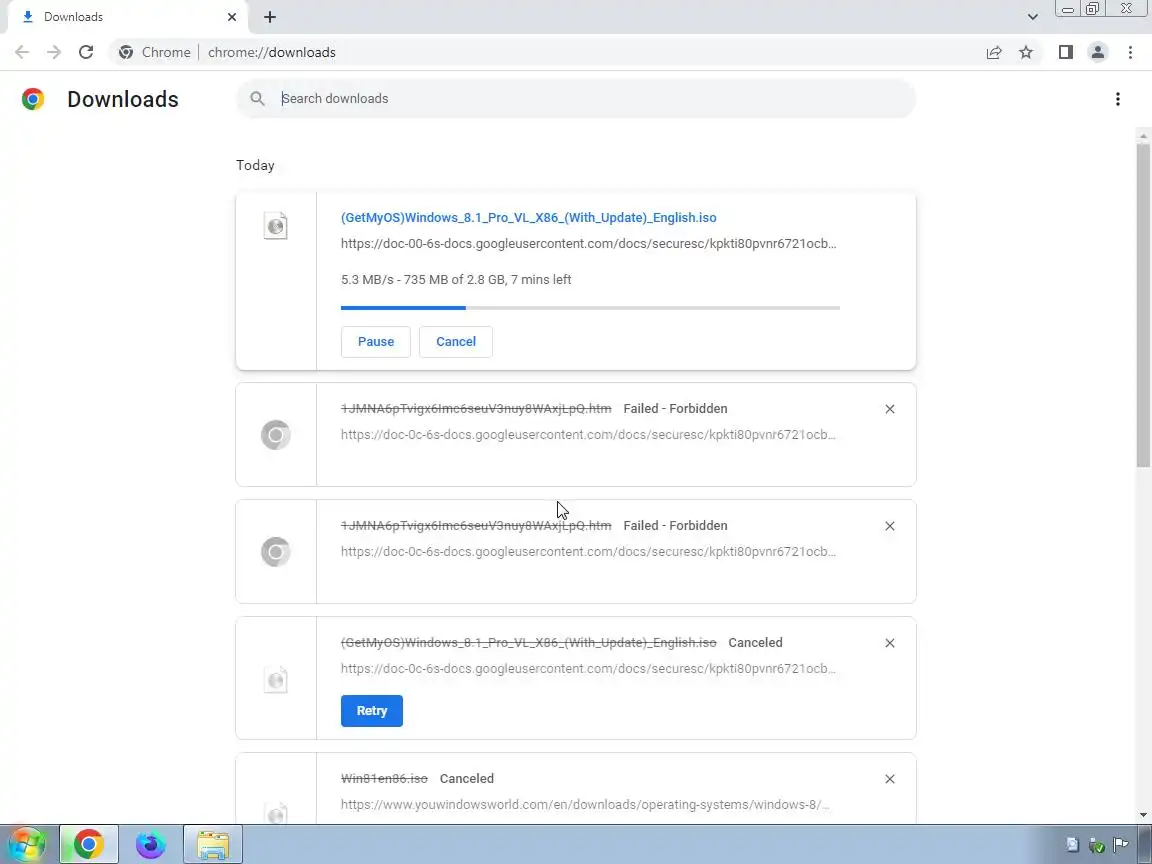Pause the Windows 8.1 ISO download

point(375,342)
